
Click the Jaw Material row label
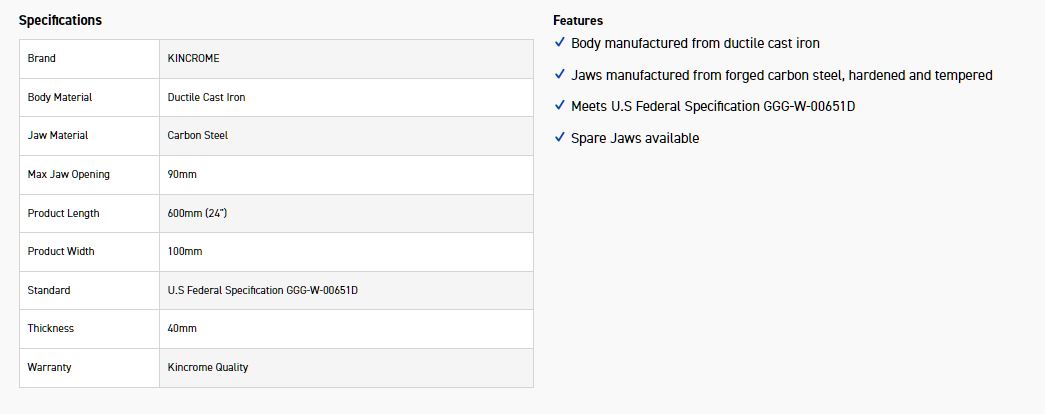tap(58, 135)
